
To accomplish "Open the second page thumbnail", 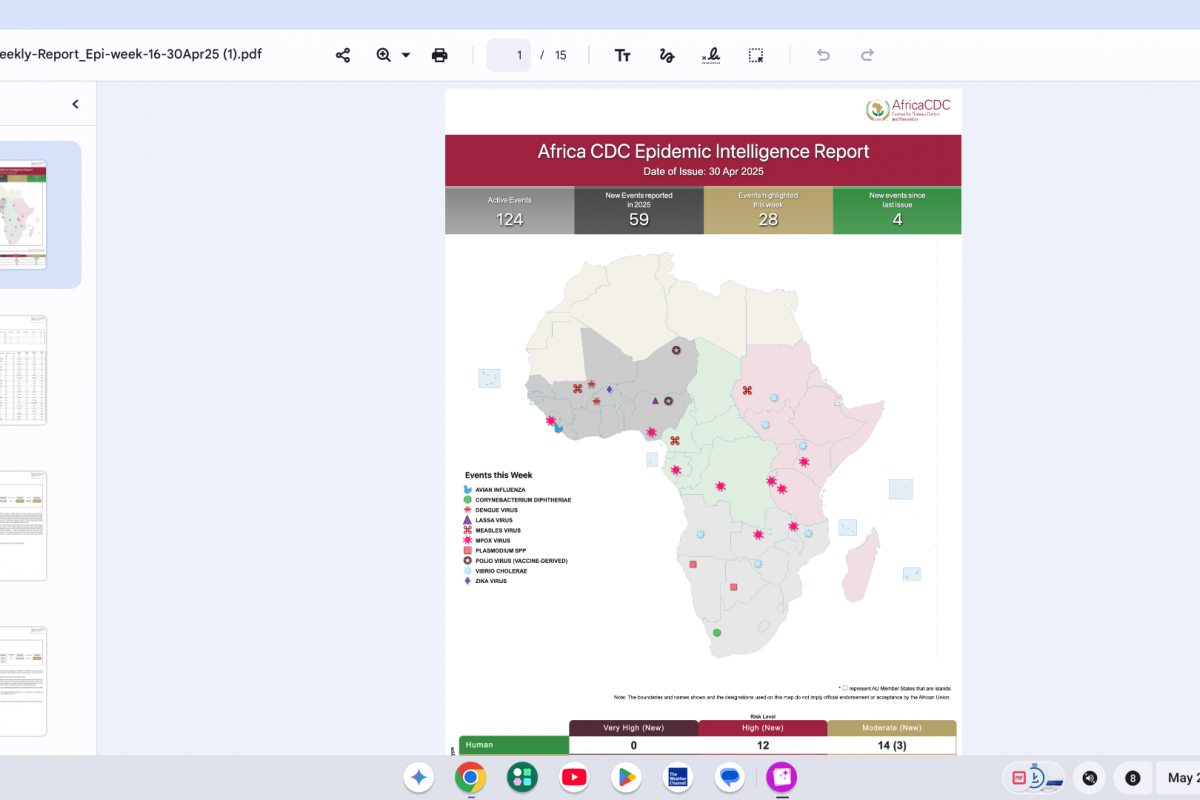I will [23, 370].
